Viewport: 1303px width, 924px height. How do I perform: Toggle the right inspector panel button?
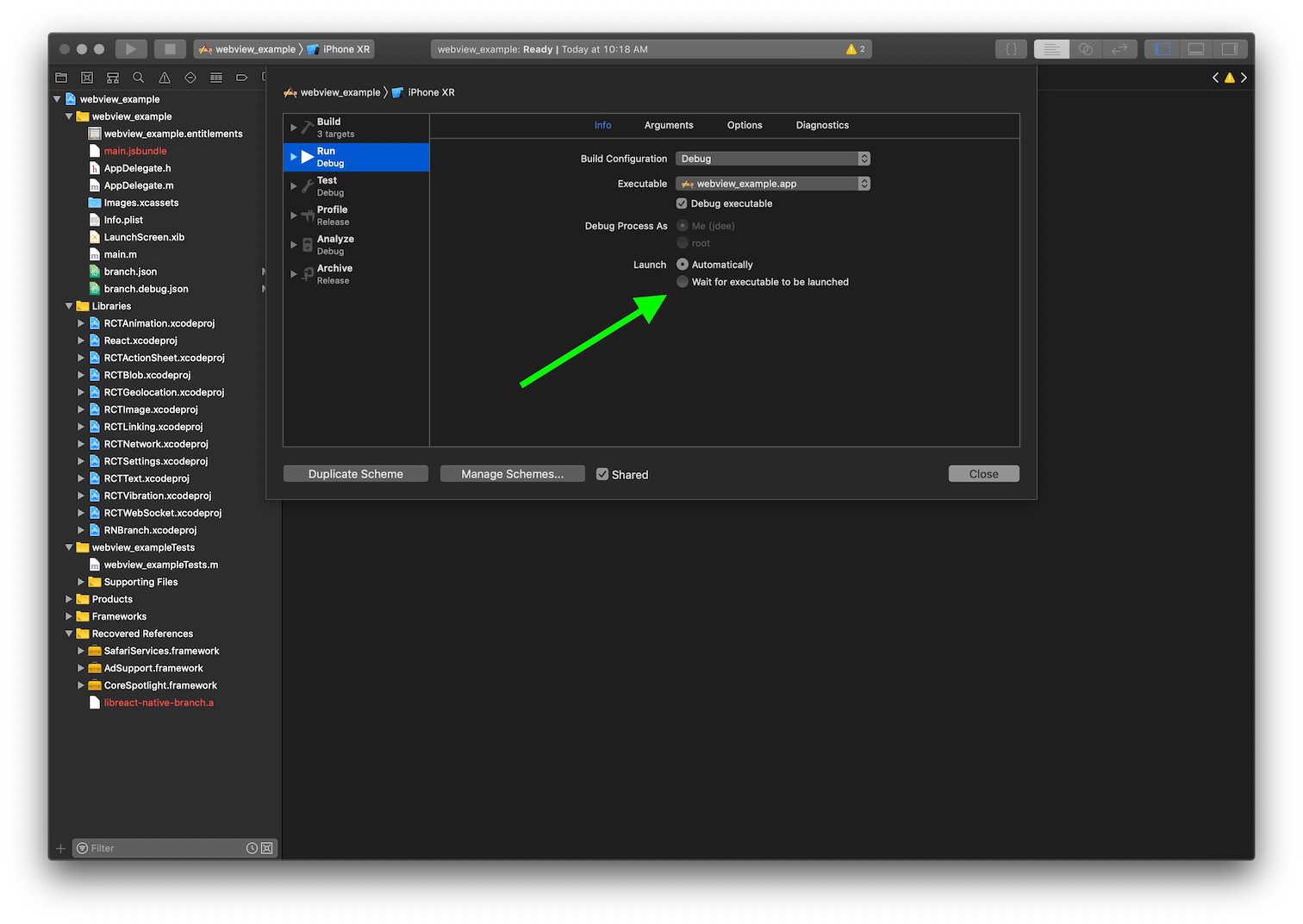tap(1230, 49)
